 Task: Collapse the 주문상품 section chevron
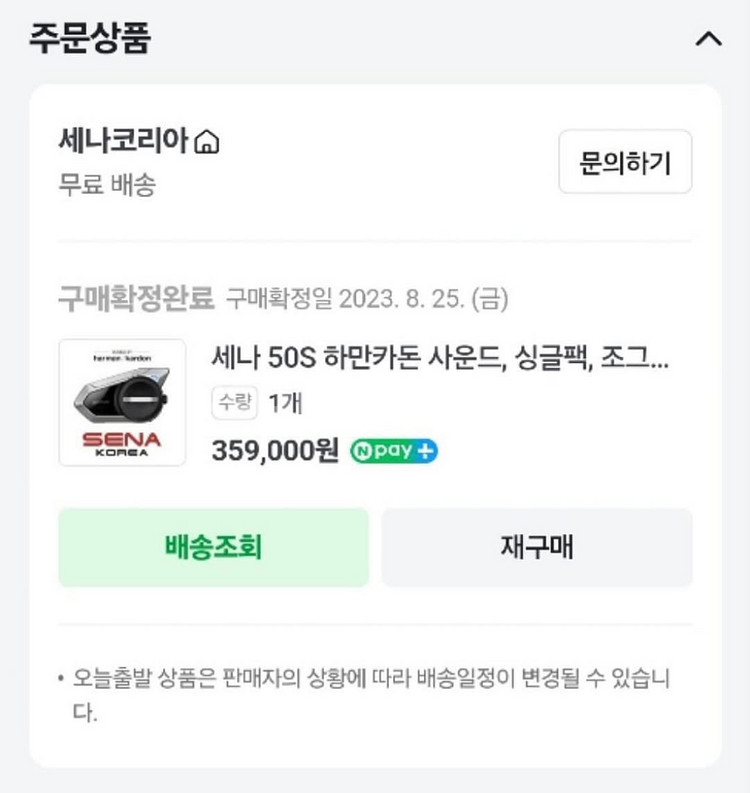tap(707, 39)
